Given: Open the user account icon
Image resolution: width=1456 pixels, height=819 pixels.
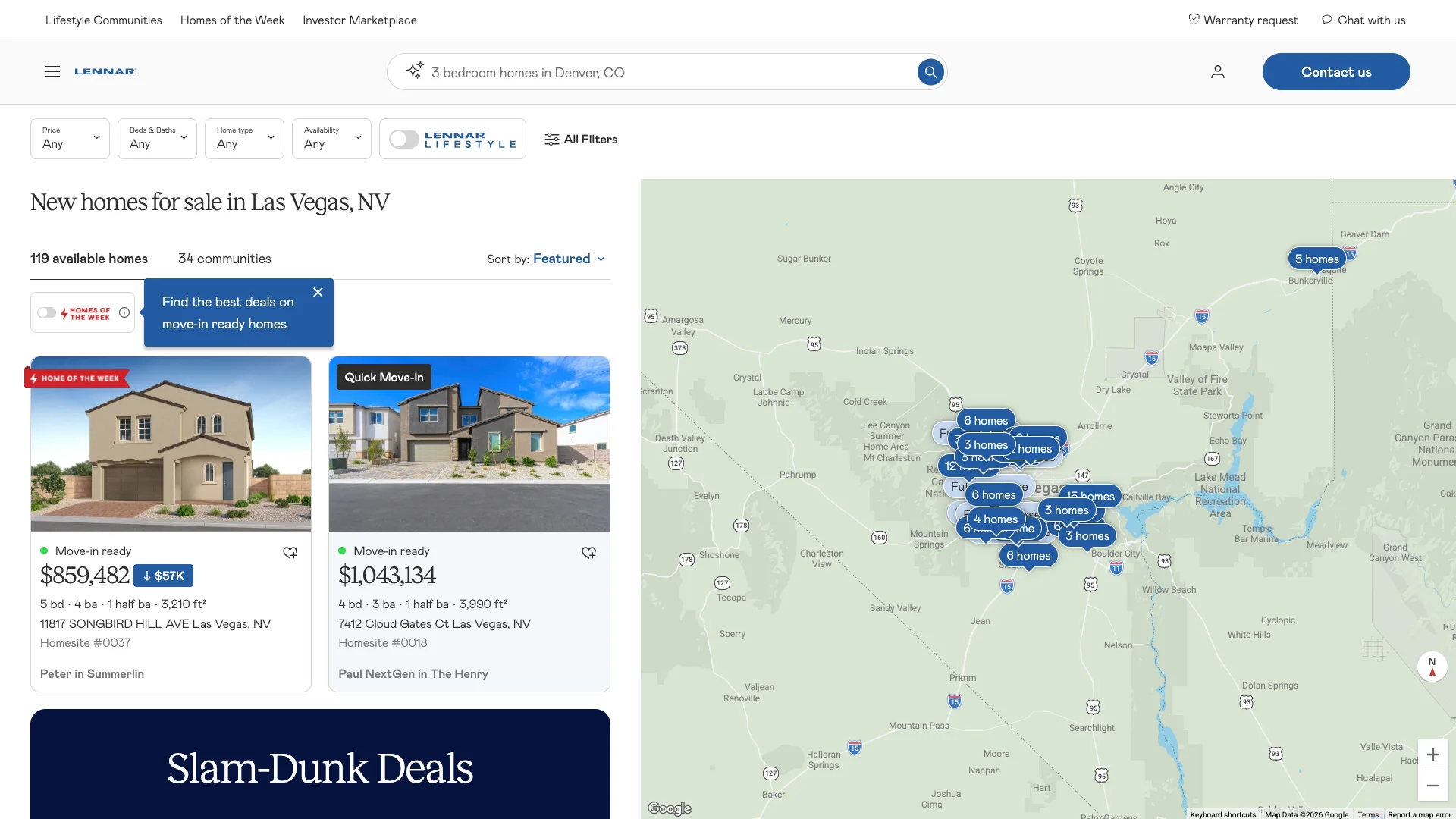Looking at the screenshot, I should pyautogui.click(x=1216, y=71).
